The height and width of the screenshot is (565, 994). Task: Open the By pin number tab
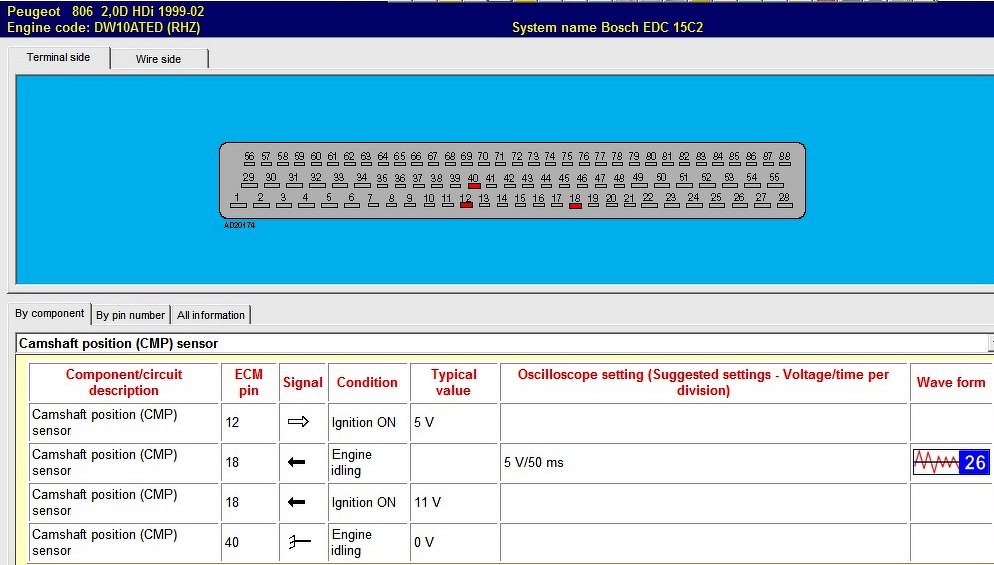point(131,315)
